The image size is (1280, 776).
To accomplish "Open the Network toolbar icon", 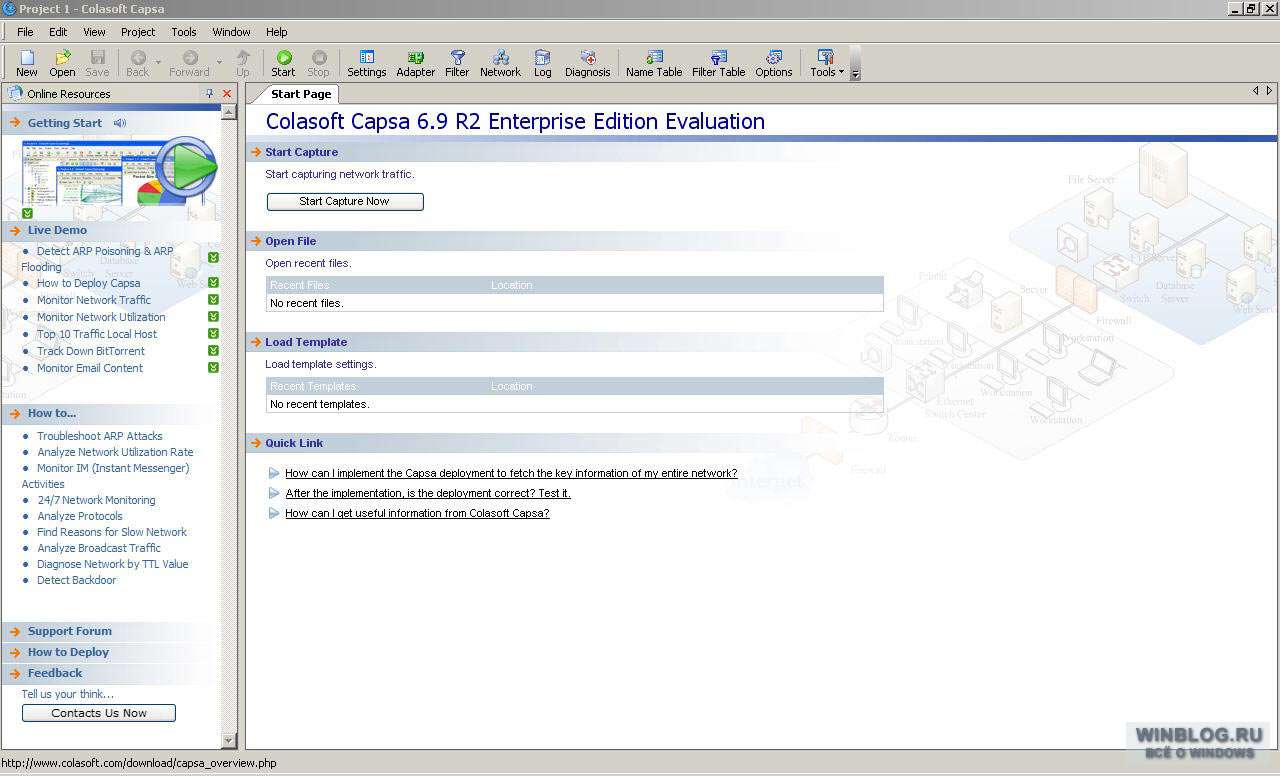I will pos(501,64).
